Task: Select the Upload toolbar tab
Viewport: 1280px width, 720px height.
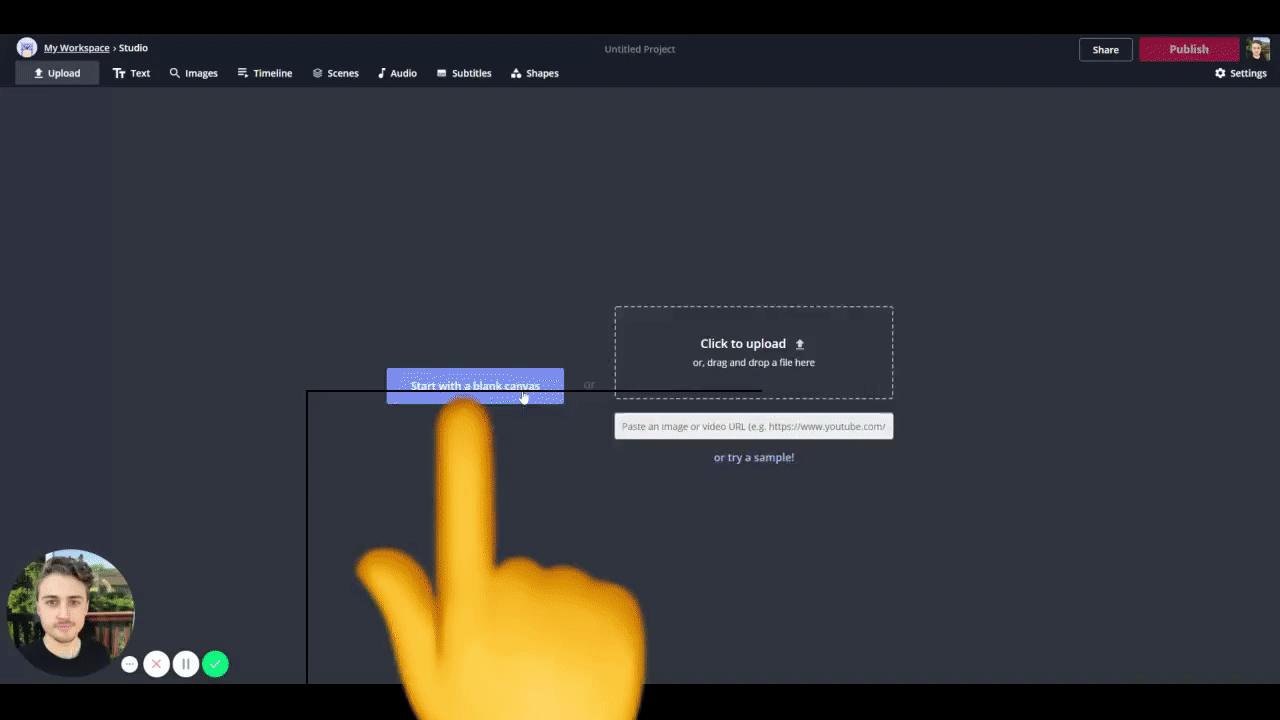Action: (57, 73)
